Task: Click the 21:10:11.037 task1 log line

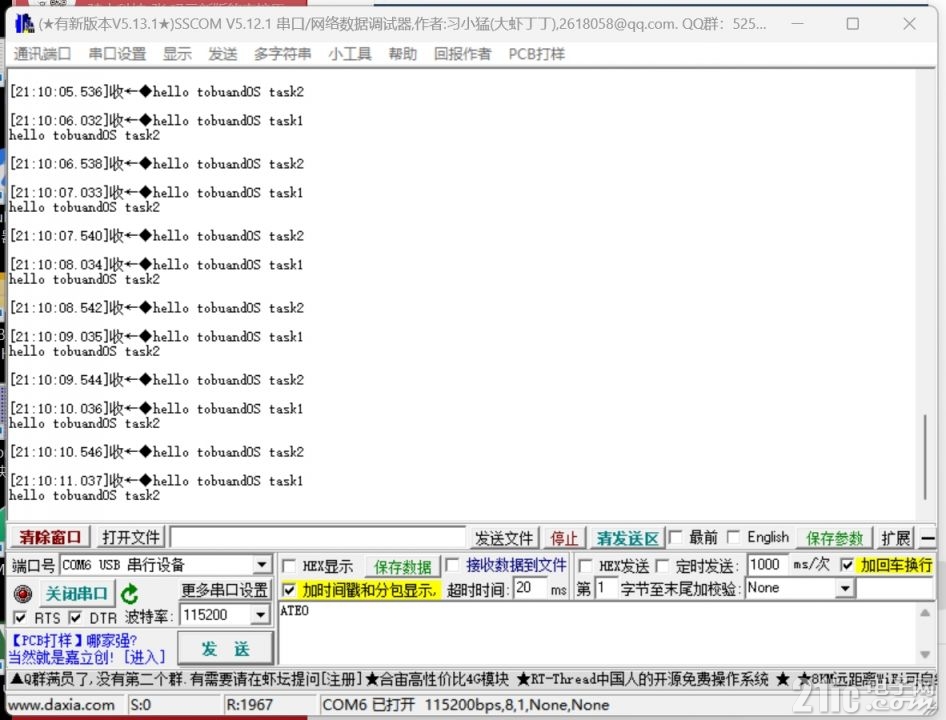Action: click(x=156, y=481)
